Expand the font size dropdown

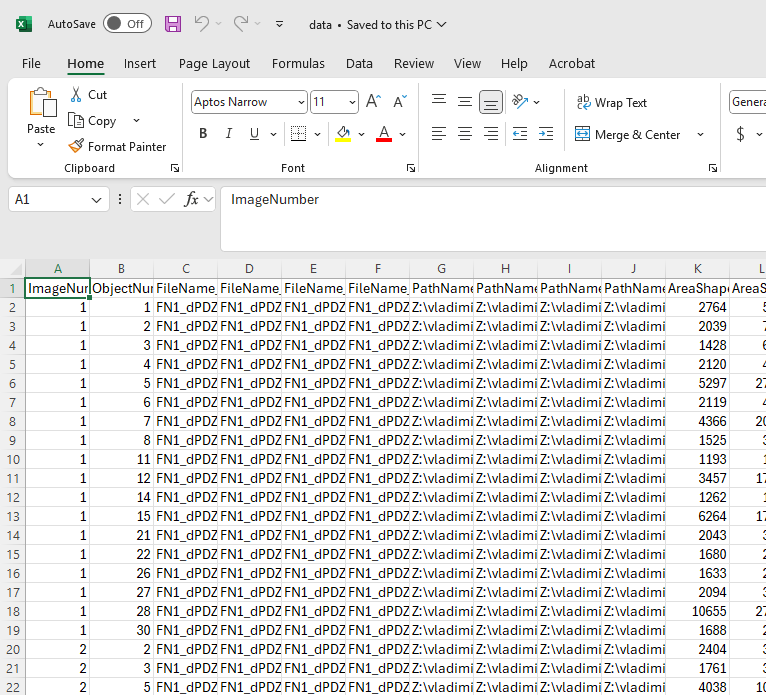pyautogui.click(x=352, y=102)
